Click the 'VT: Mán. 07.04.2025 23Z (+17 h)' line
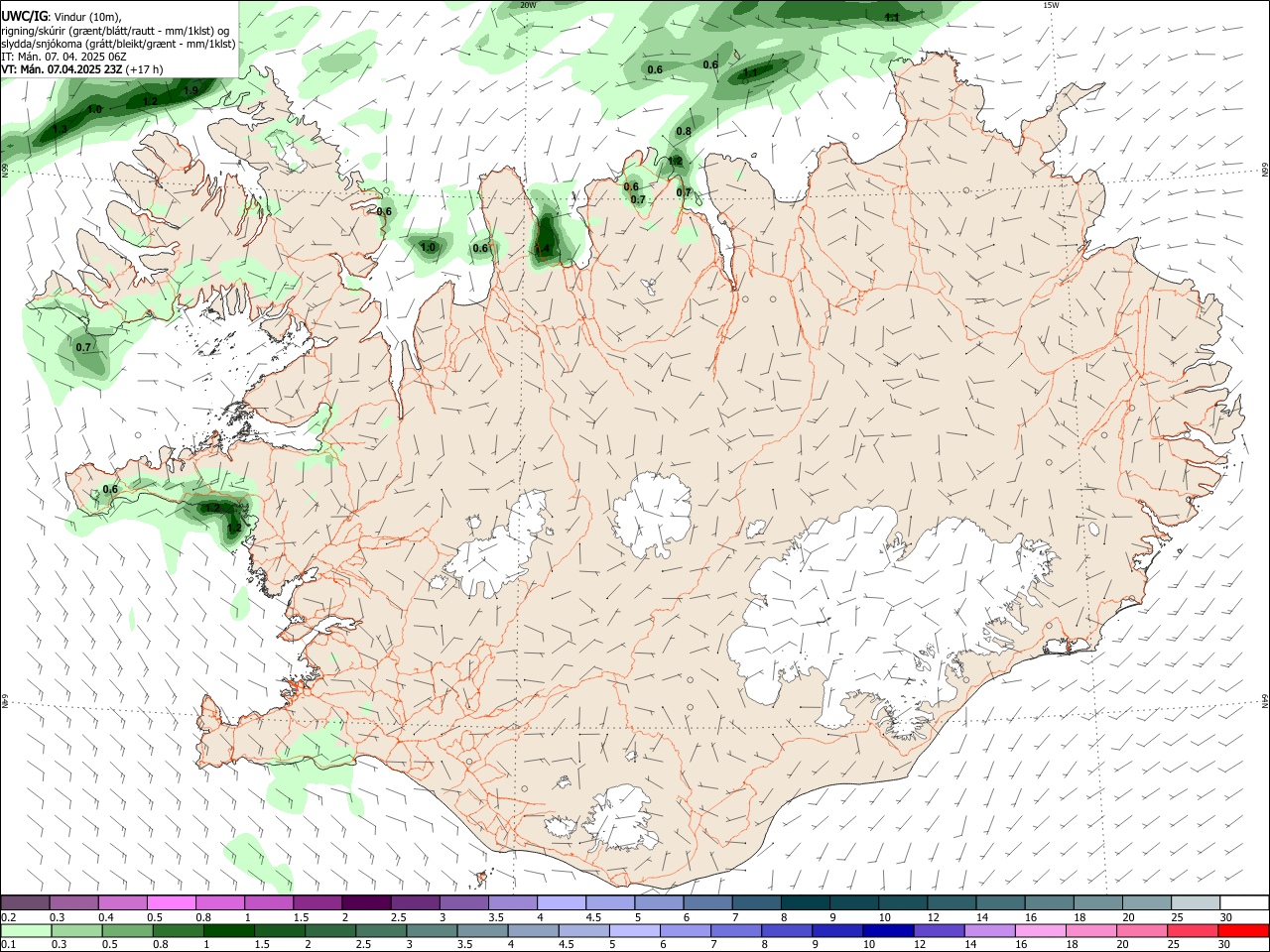1270x952 pixels. (82, 69)
